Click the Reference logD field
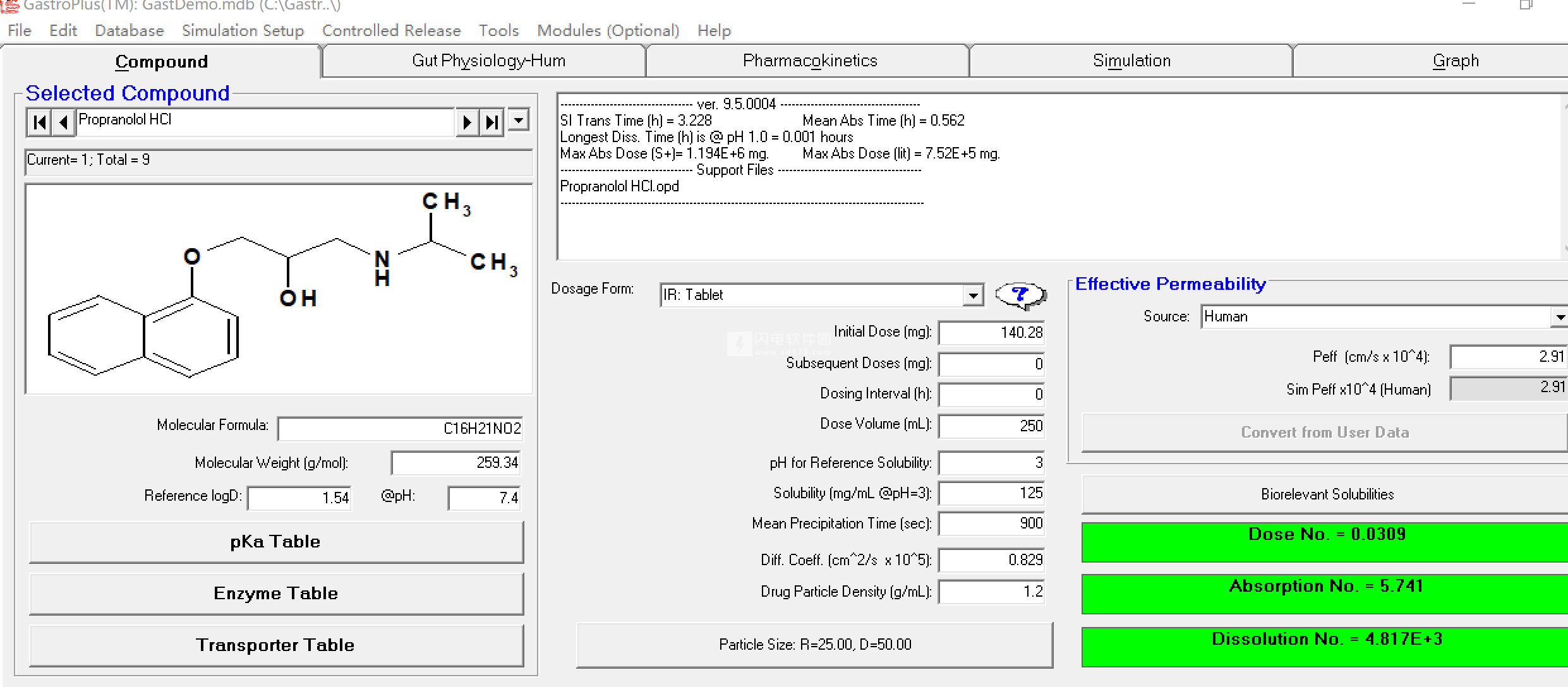 tap(299, 498)
